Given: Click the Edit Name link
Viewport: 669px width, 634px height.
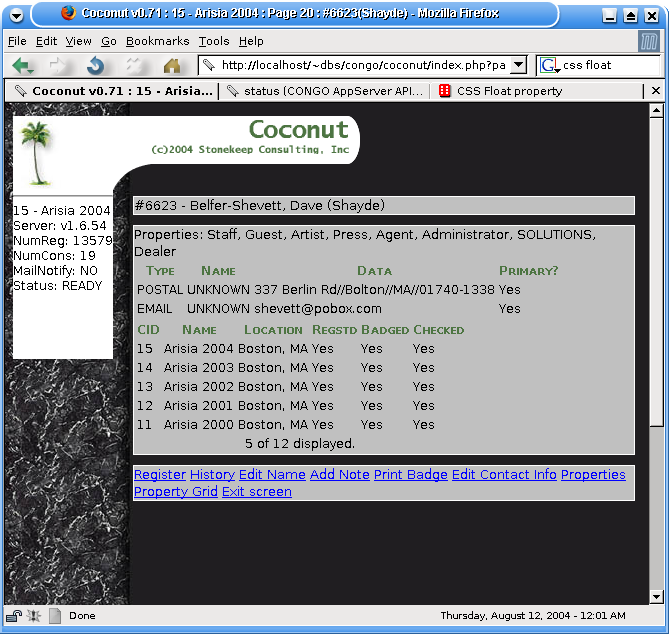Looking at the screenshot, I should coord(272,474).
